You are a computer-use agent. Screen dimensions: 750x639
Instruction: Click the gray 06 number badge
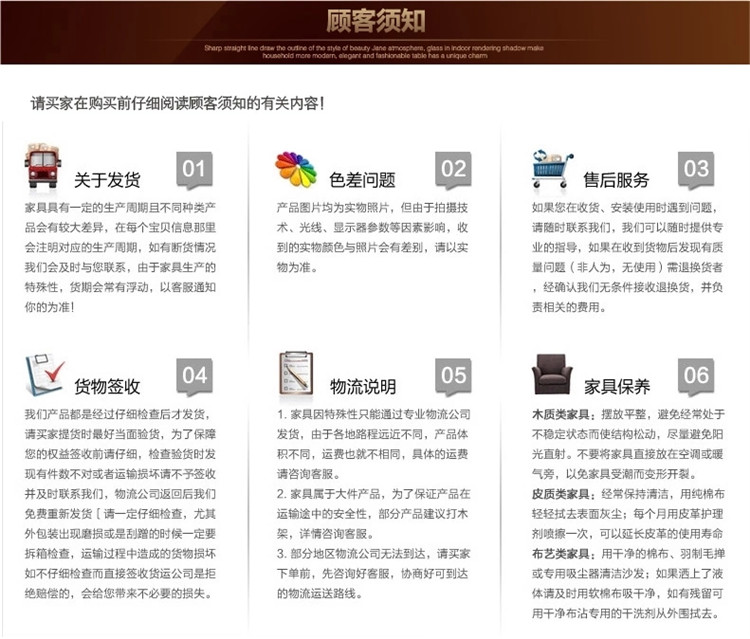point(696,377)
